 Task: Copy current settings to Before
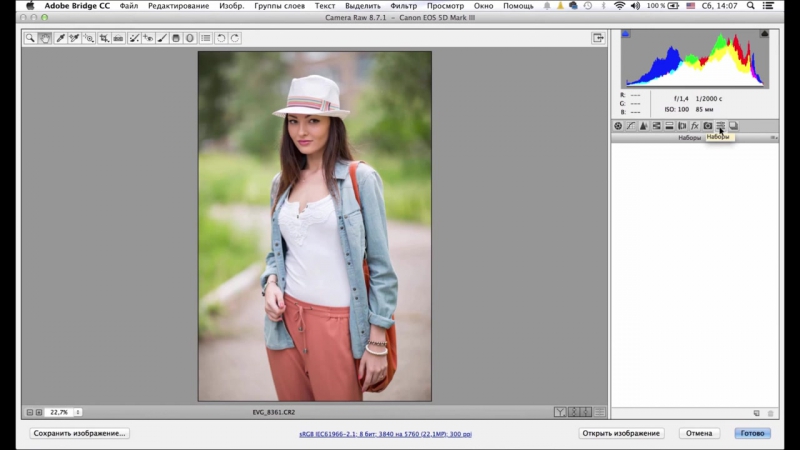click(586, 412)
